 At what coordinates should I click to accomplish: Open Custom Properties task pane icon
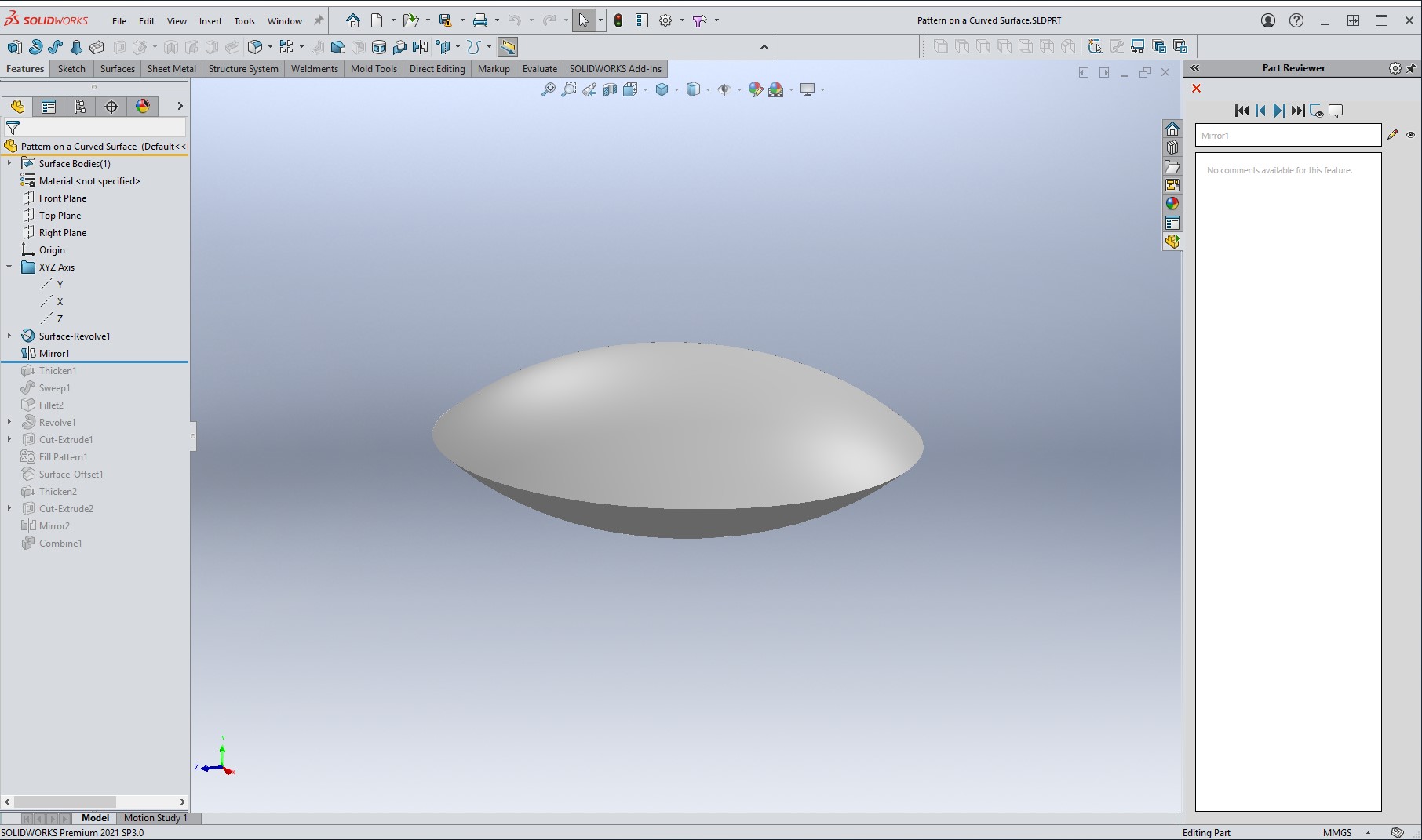(1172, 223)
